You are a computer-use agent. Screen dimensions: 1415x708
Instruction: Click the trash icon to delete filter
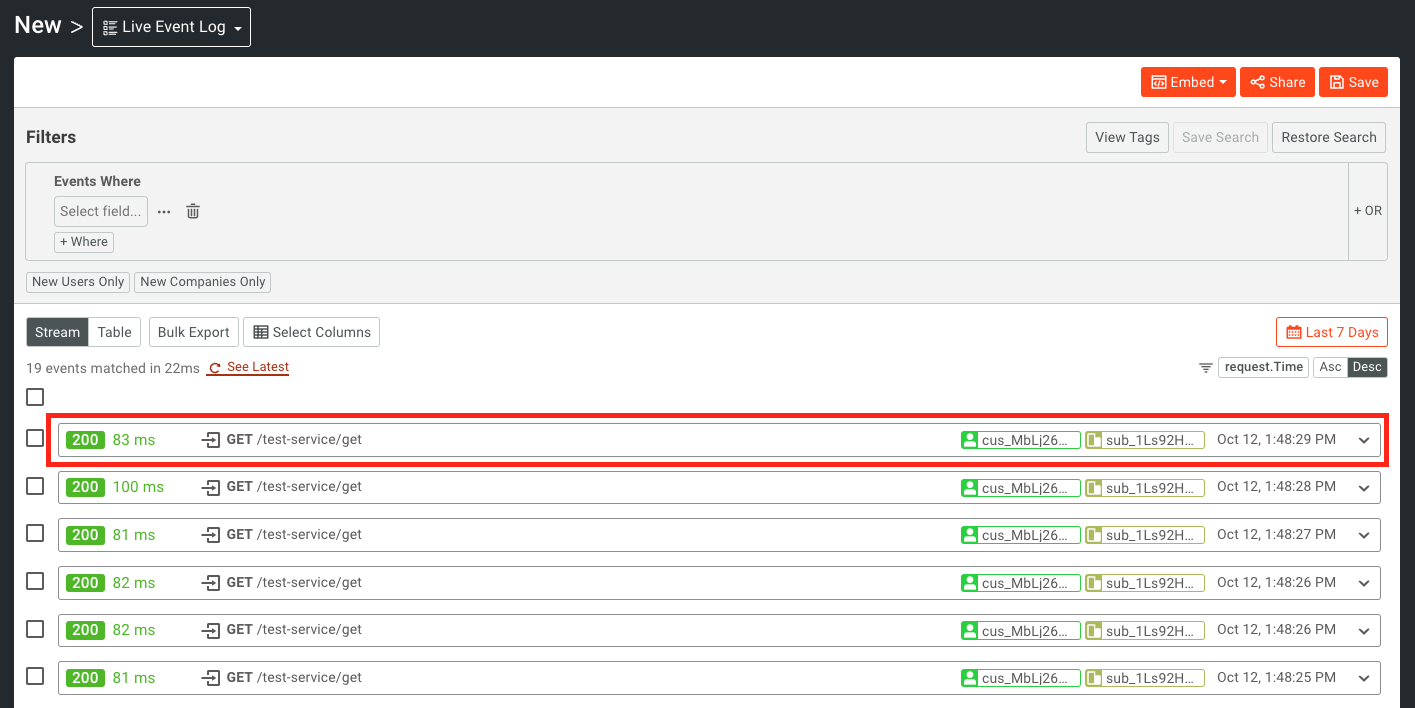tap(193, 211)
